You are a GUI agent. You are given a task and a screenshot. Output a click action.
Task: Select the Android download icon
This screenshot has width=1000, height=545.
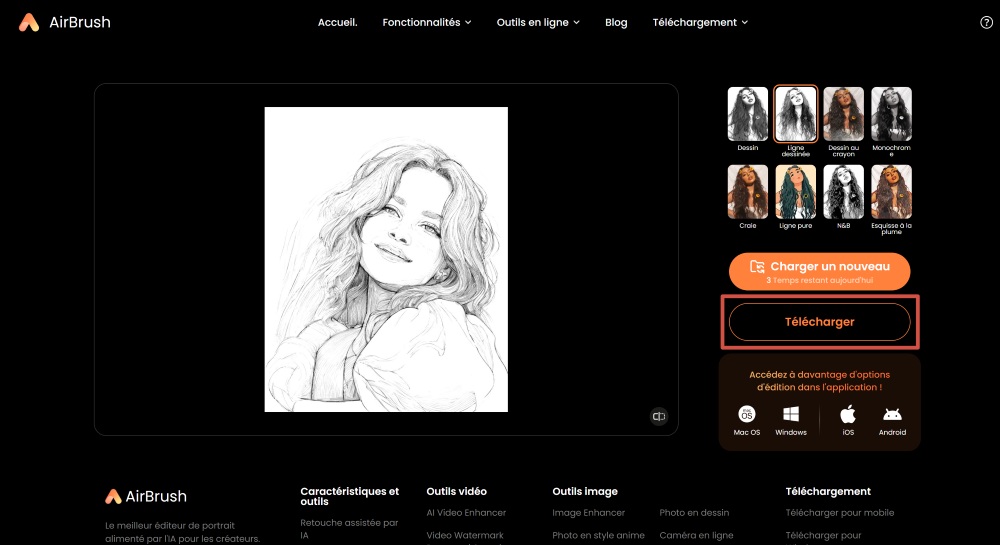(892, 414)
